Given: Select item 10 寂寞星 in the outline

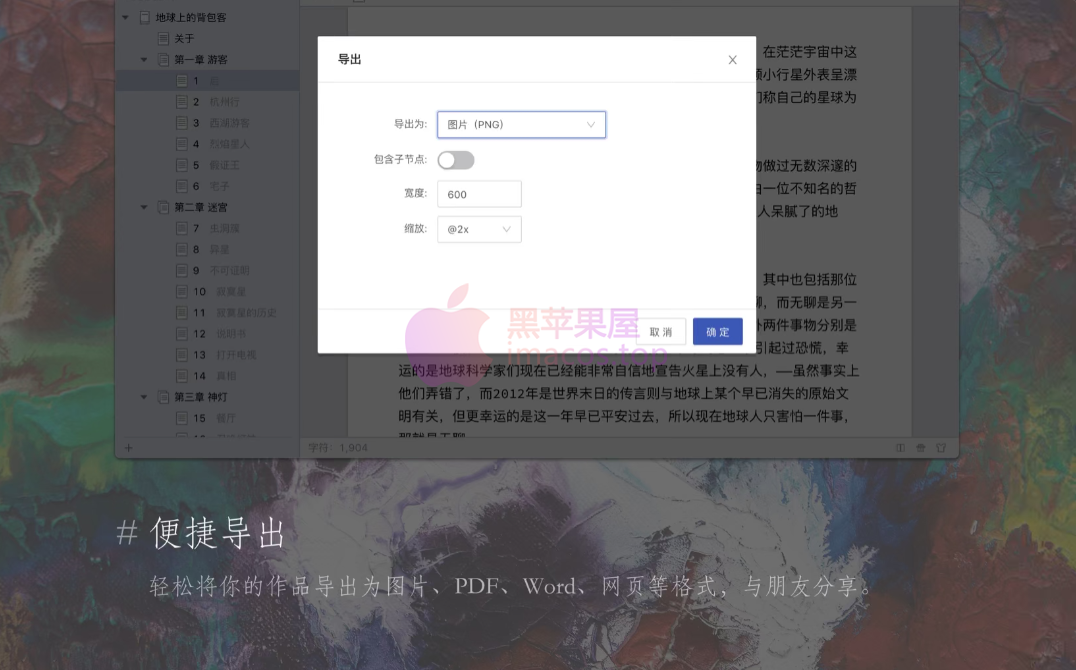Looking at the screenshot, I should point(228,292).
